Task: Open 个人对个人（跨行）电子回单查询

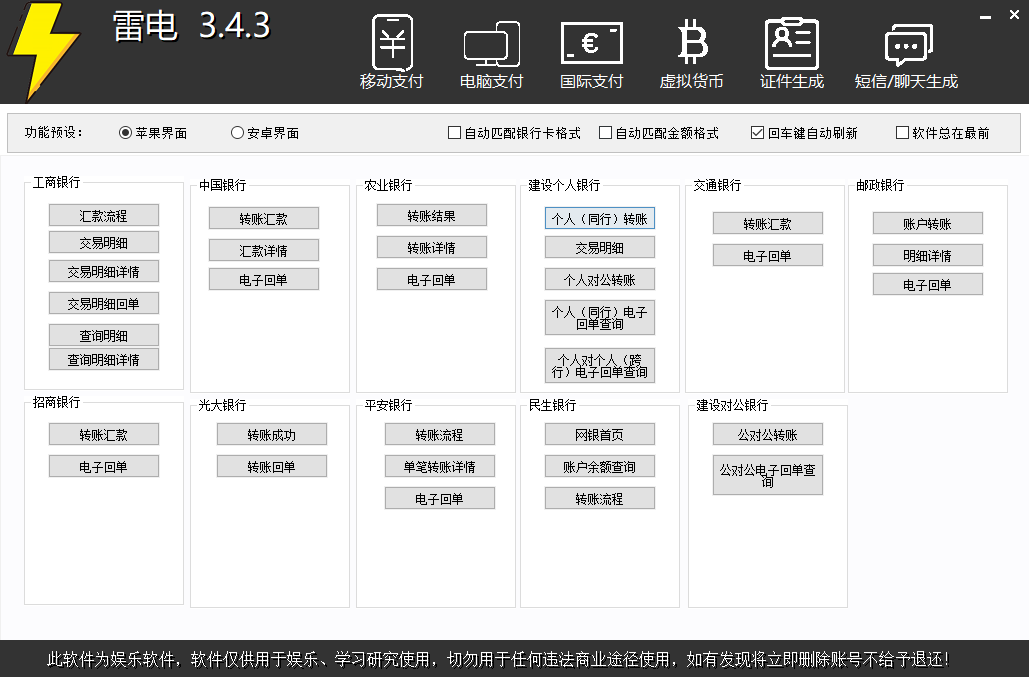Action: (x=600, y=365)
